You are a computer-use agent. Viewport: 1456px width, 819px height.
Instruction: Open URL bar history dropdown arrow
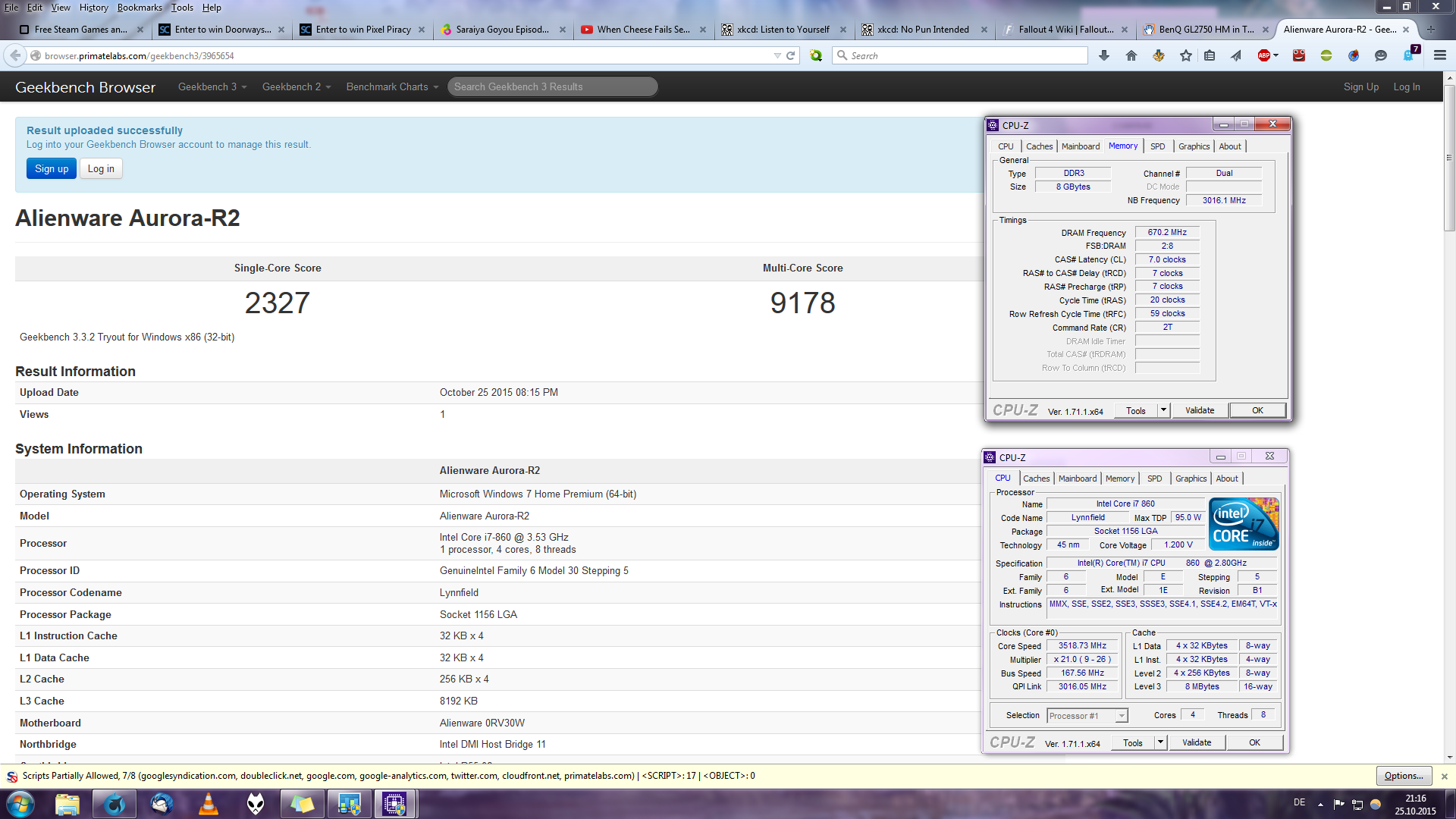pyautogui.click(x=777, y=55)
